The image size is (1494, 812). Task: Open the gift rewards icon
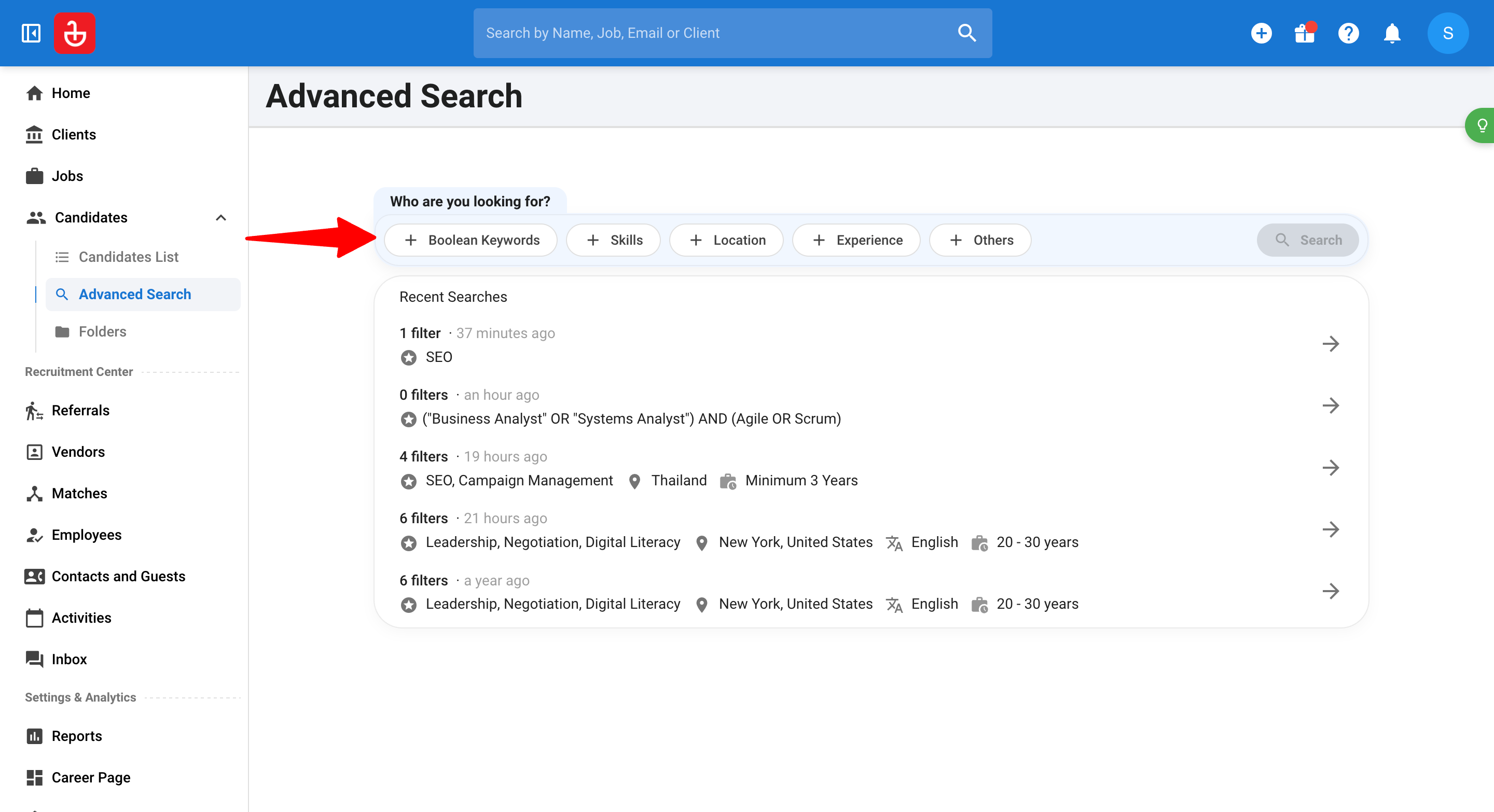(1305, 33)
